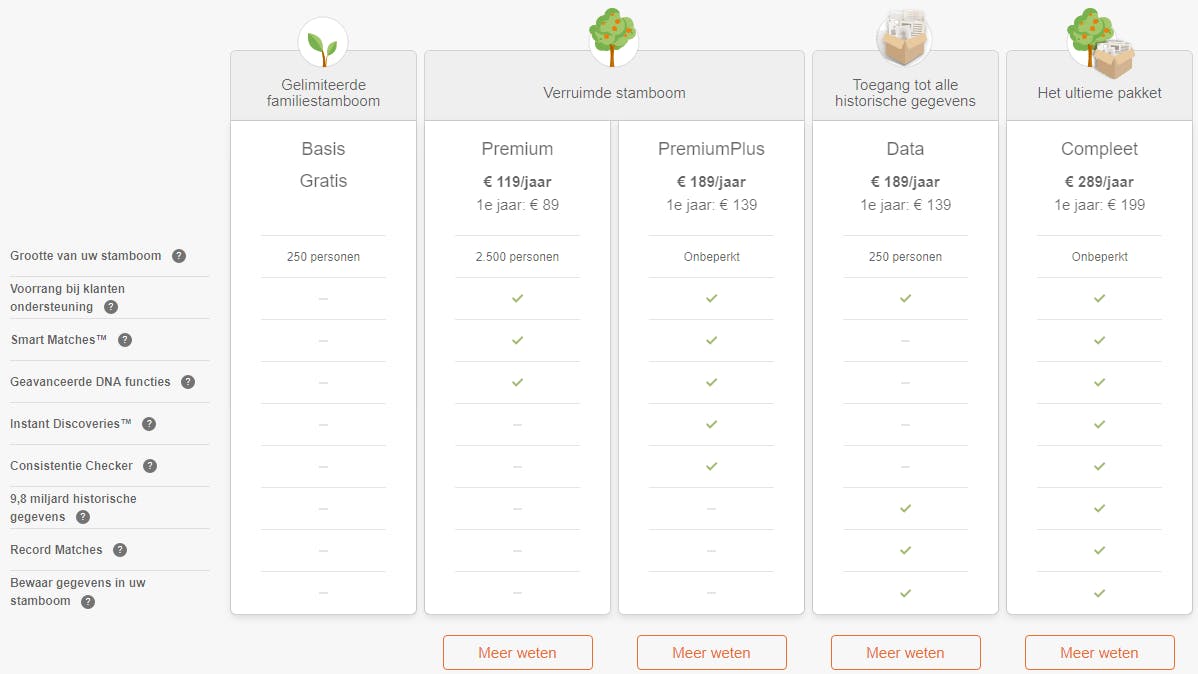Screen dimensions: 1198x674
Task: Click Instant Discoveries help icon
Action: click(149, 424)
